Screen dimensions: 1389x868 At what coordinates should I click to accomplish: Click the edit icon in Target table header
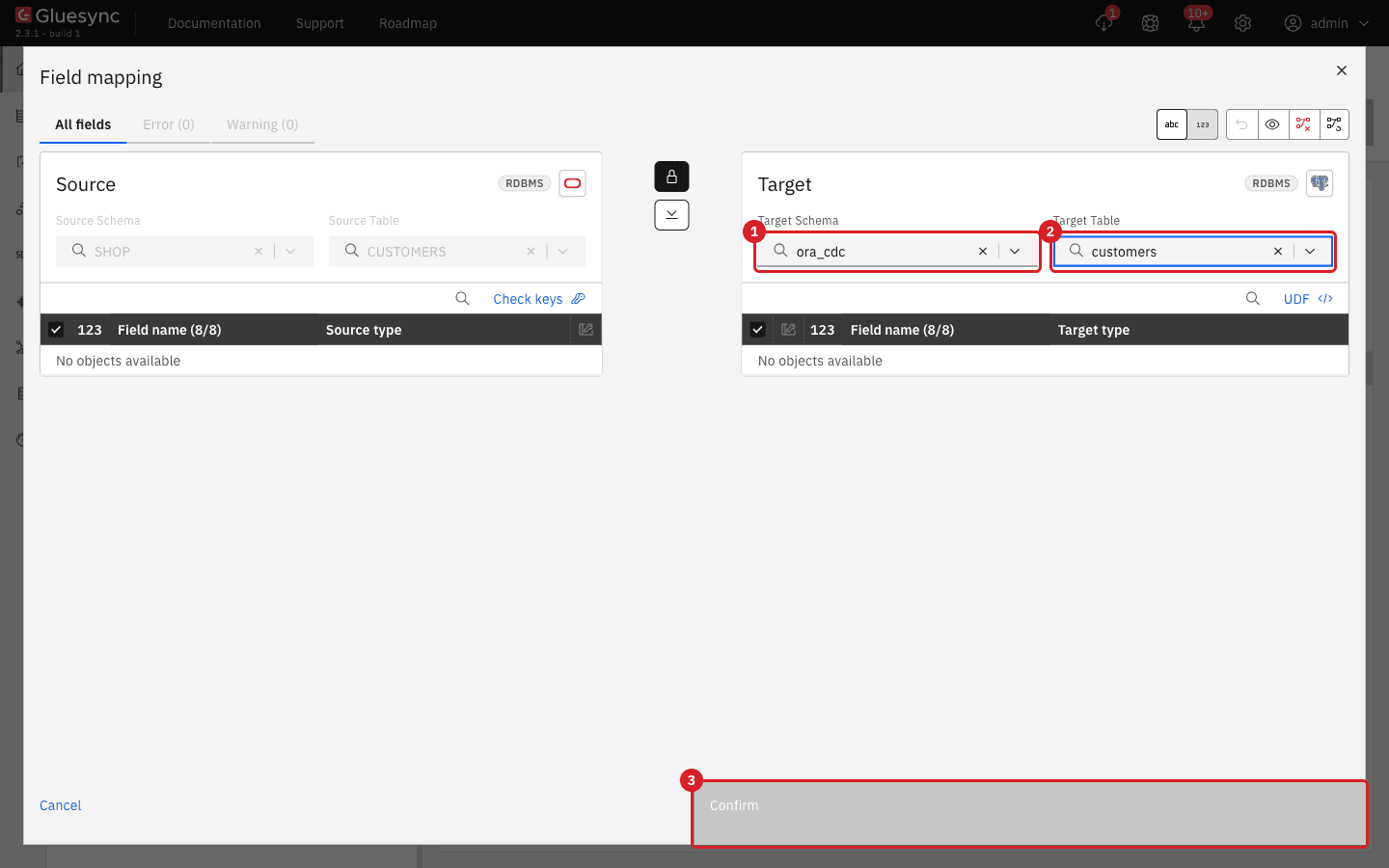tap(788, 330)
